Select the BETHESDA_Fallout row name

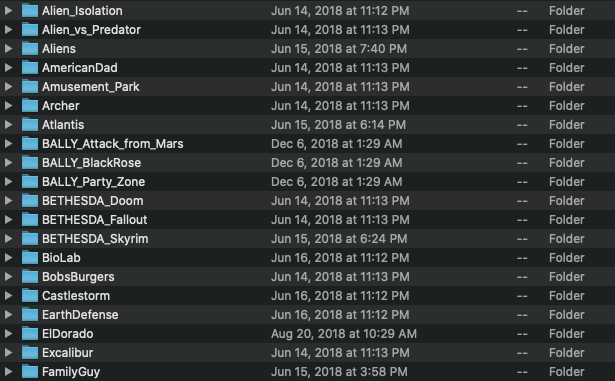[x=95, y=220]
